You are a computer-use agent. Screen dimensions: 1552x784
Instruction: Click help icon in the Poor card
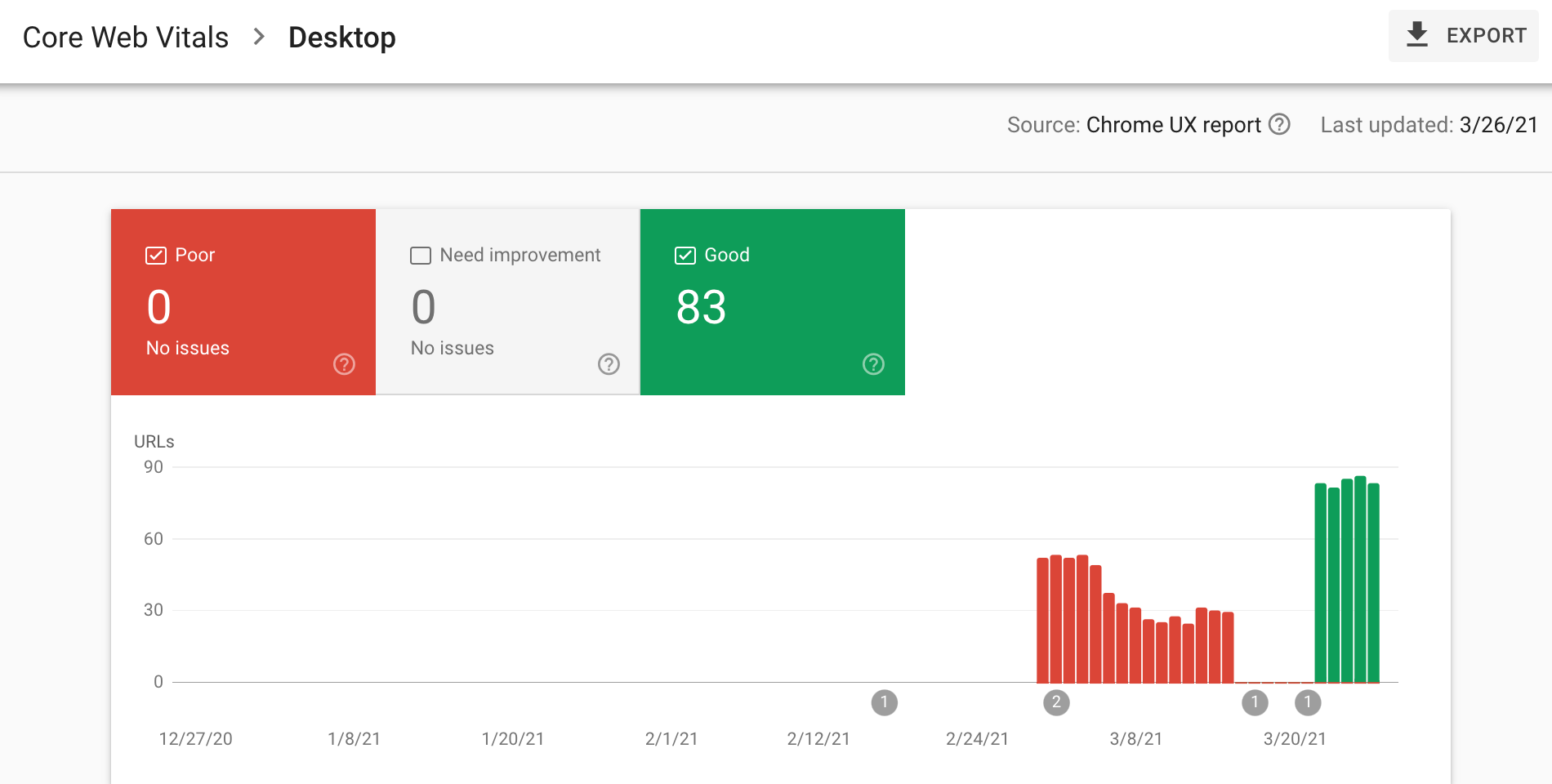[344, 364]
